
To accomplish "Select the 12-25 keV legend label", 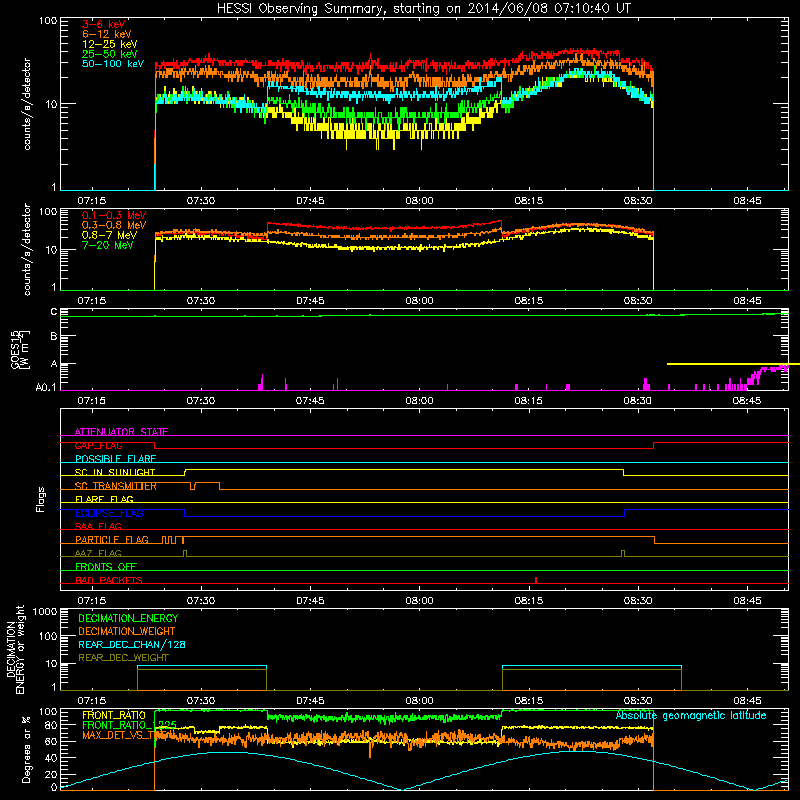I will 110,44.
